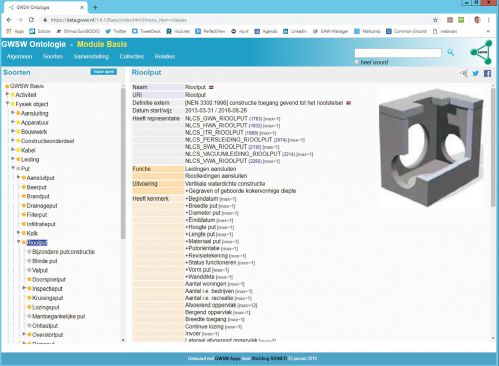This screenshot has width=499, height=366.
Task: Open the Collecties menu
Action: pyautogui.click(x=132, y=56)
